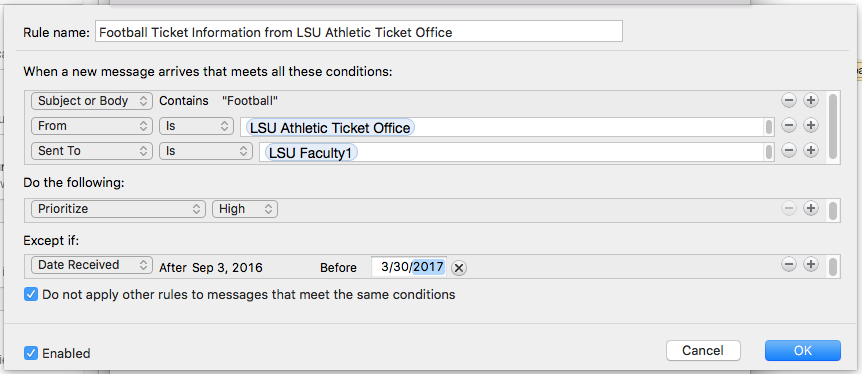Add condition after Subject or Body row
The width and height of the screenshot is (862, 374).
[x=811, y=101]
